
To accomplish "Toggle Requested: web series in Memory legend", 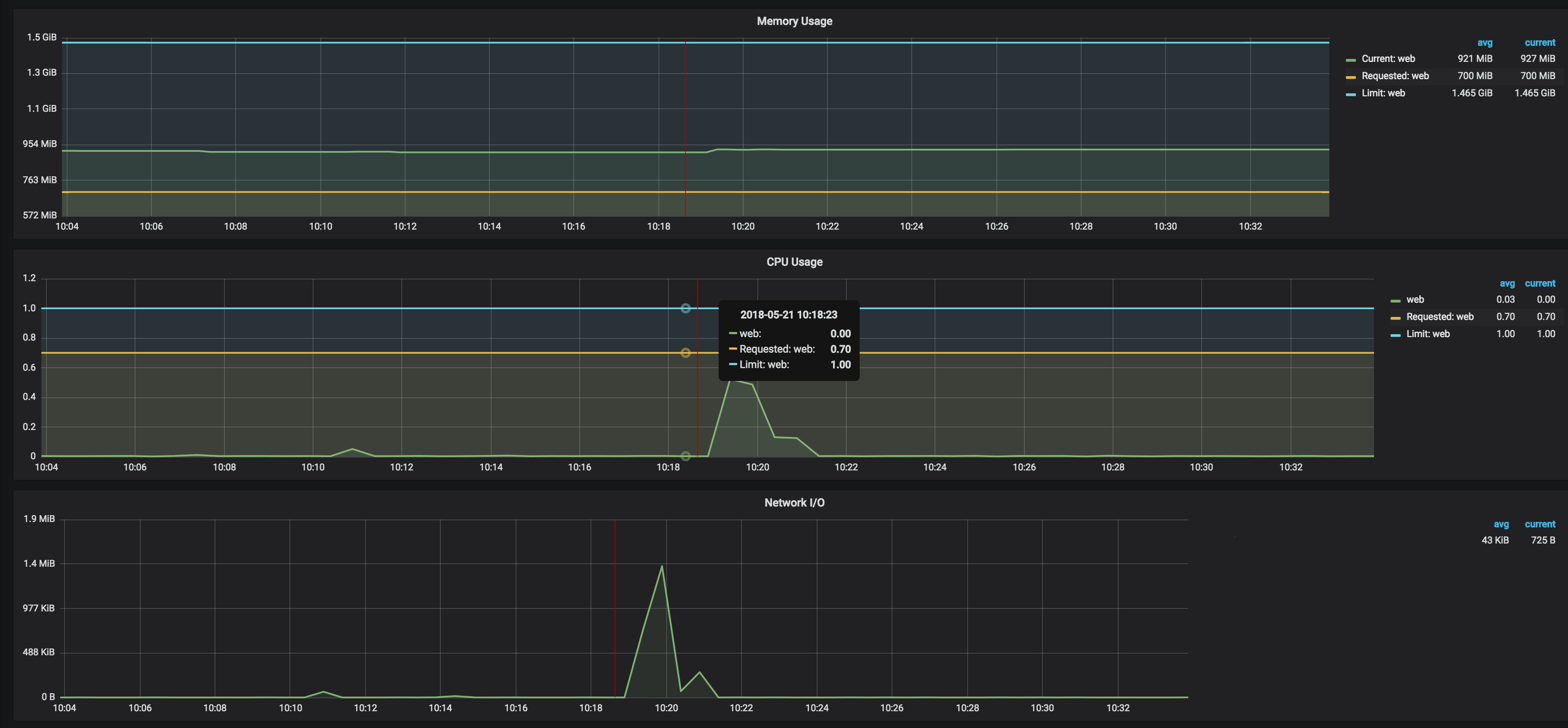I will 1395,76.
